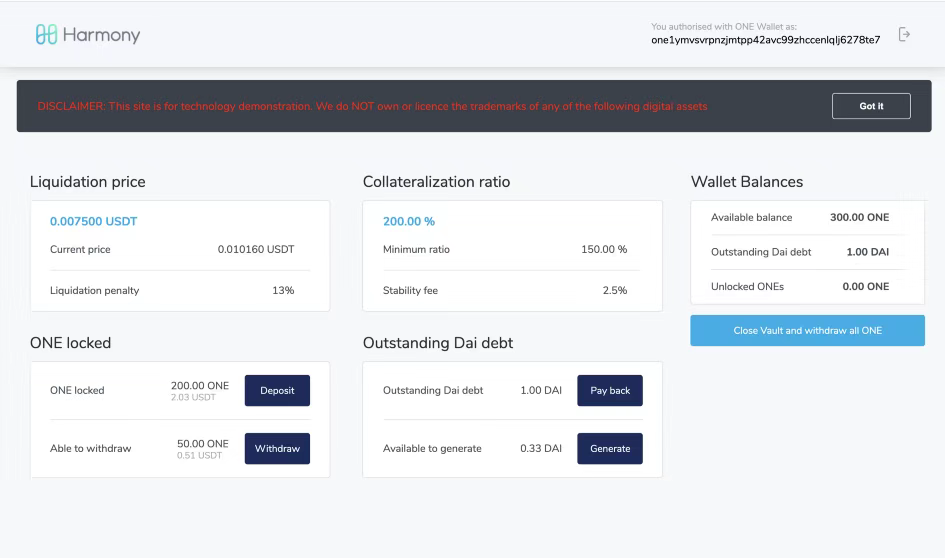Click the Collateralization ratio heading
The width and height of the screenshot is (945, 558).
click(436, 181)
